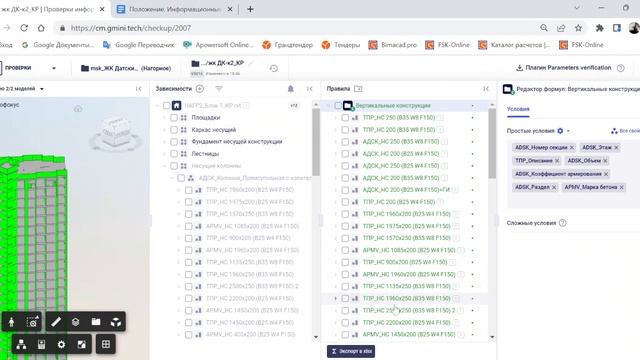Open the filter icon in the Зависимости panel
The width and height of the screenshot is (640, 360).
[x=219, y=89]
